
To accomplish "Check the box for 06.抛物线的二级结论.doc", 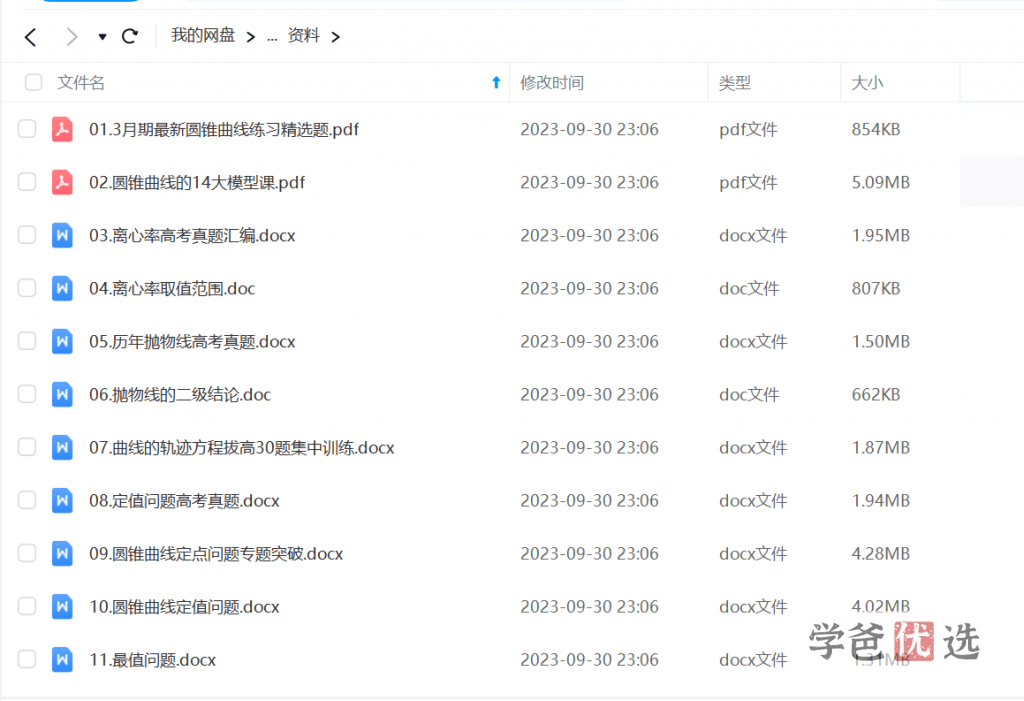I will 27,394.
